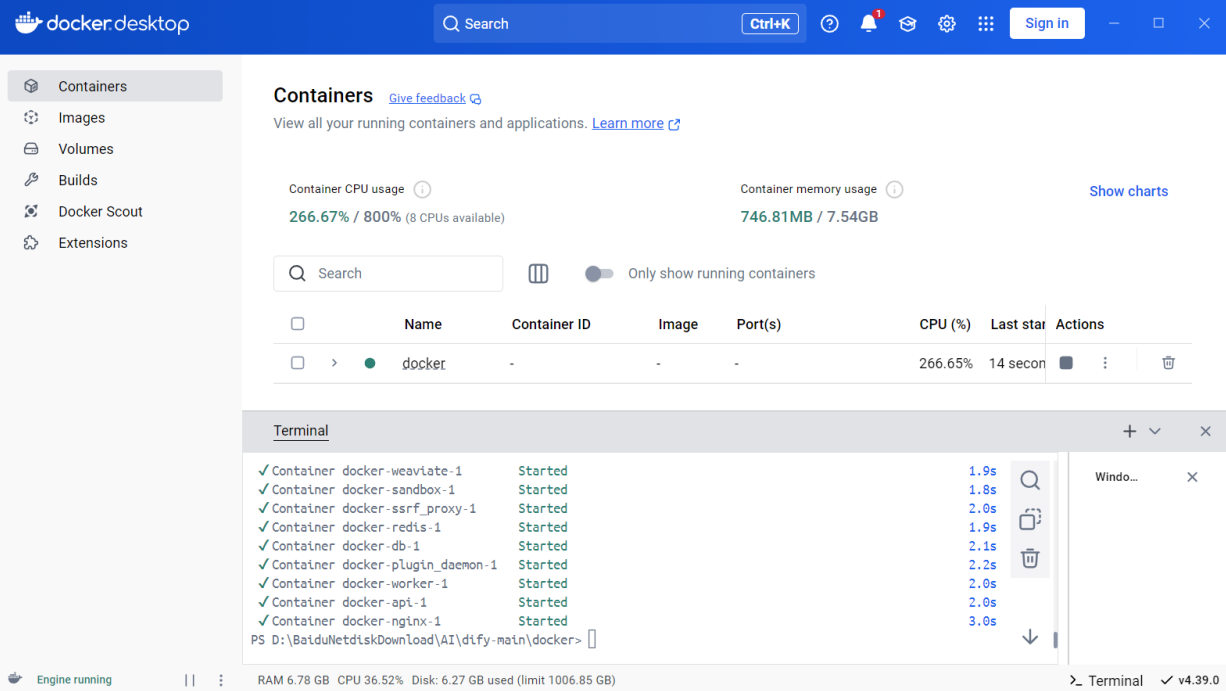Expand the docker container group chevron
This screenshot has width=1226, height=691.
tap(335, 363)
